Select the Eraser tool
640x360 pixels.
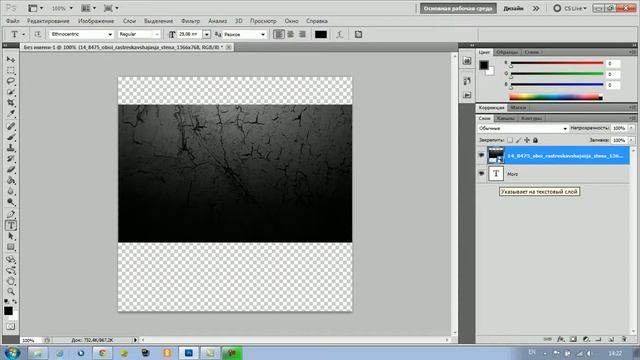point(11,169)
